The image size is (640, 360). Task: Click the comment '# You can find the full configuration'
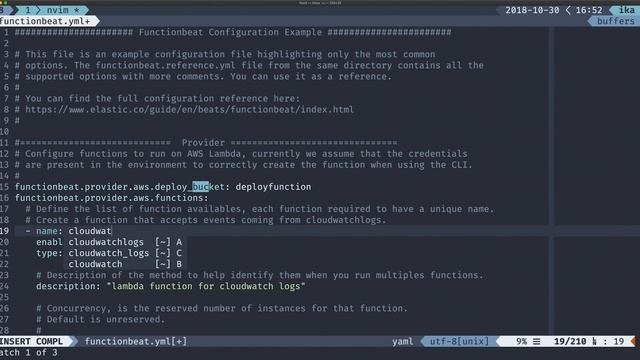(x=157, y=98)
